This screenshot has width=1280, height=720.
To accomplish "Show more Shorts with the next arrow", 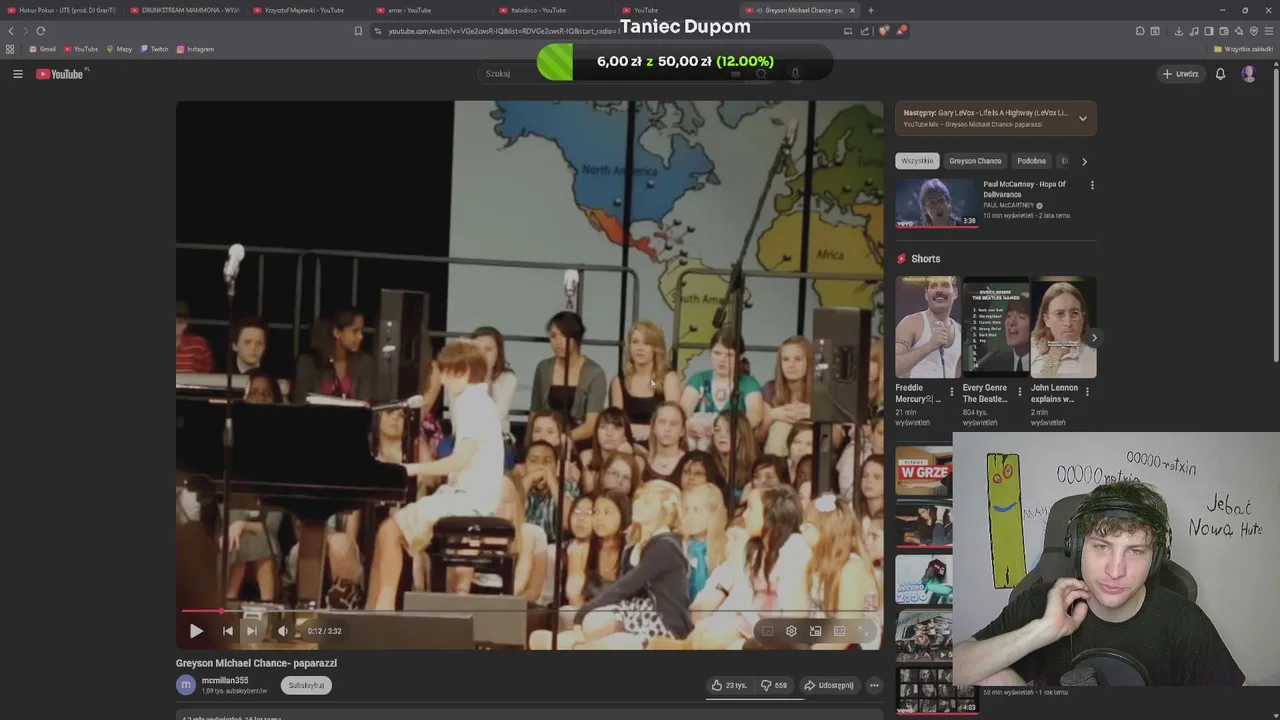I will 1094,338.
